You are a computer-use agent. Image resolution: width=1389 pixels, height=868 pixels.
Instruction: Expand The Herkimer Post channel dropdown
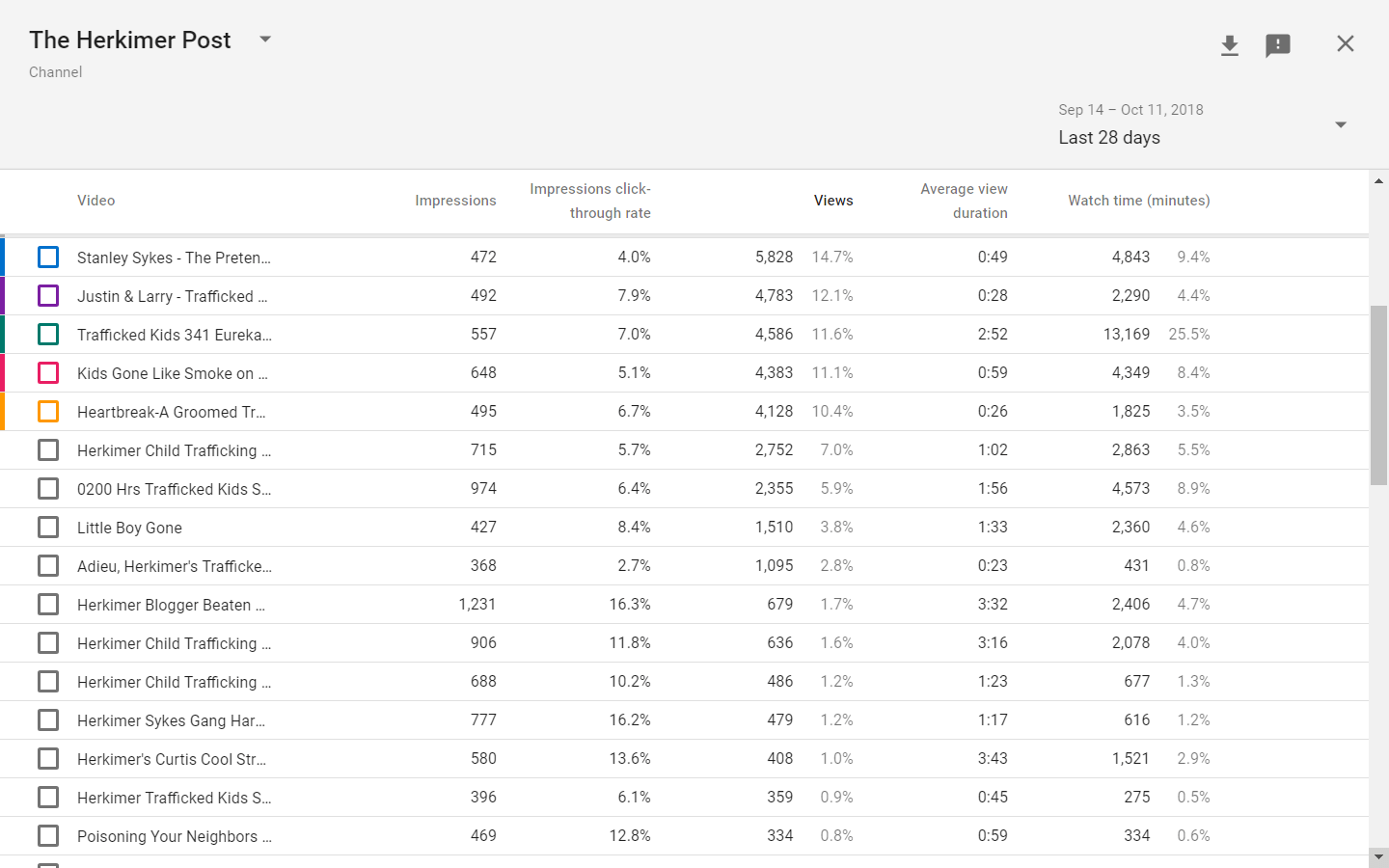265,40
